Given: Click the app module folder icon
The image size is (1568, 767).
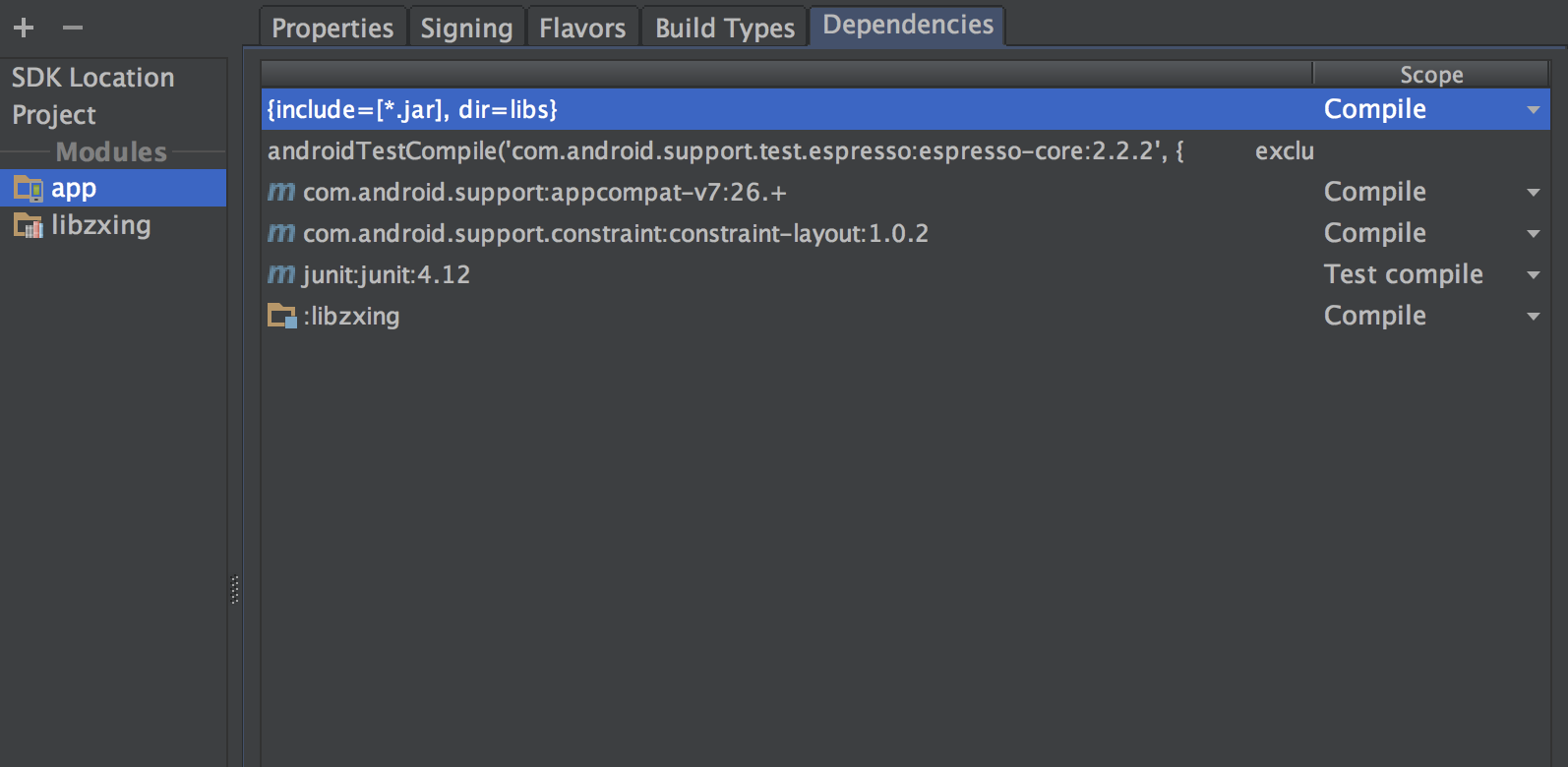Looking at the screenshot, I should (28, 188).
